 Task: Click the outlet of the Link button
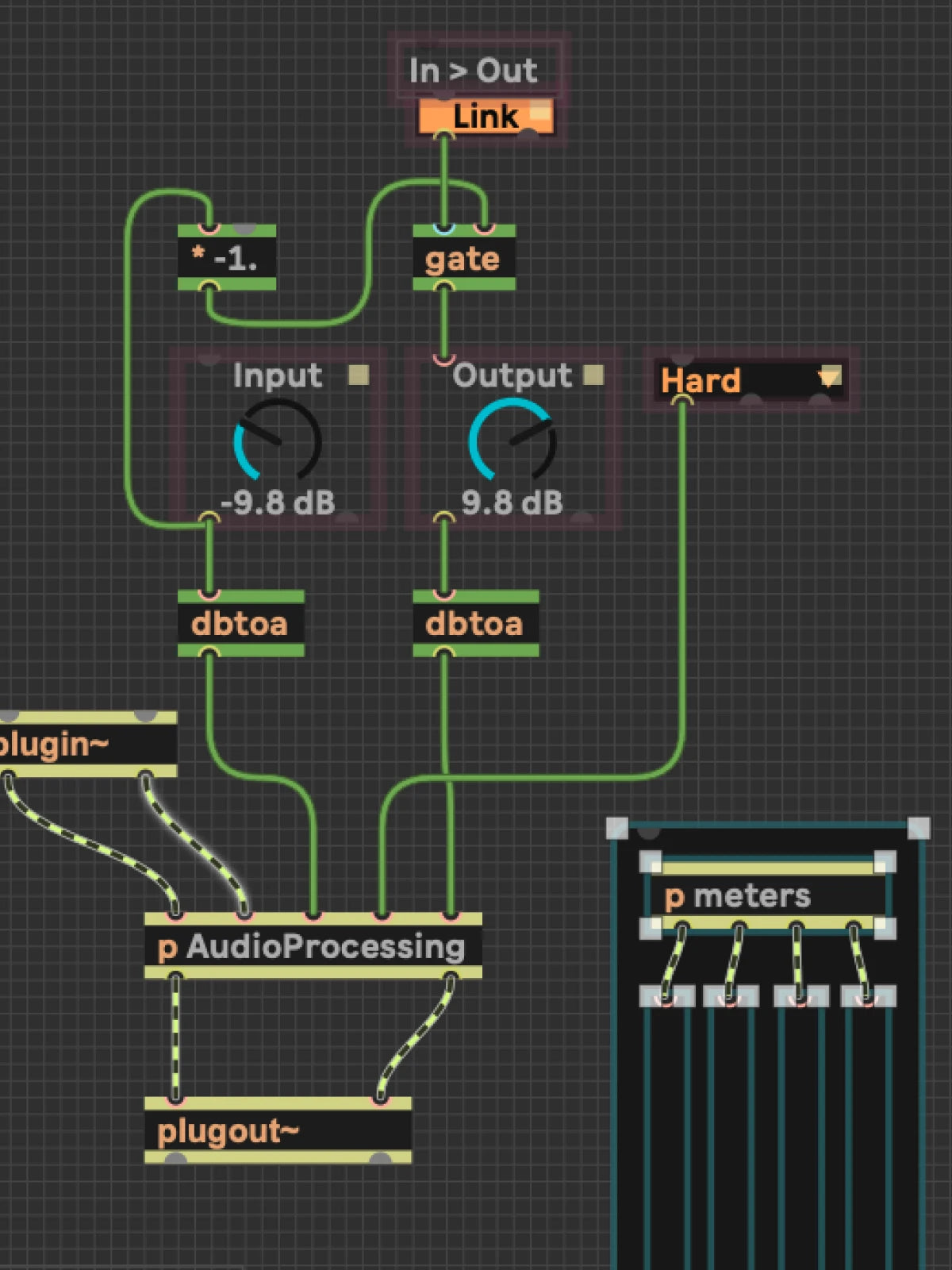(x=443, y=135)
